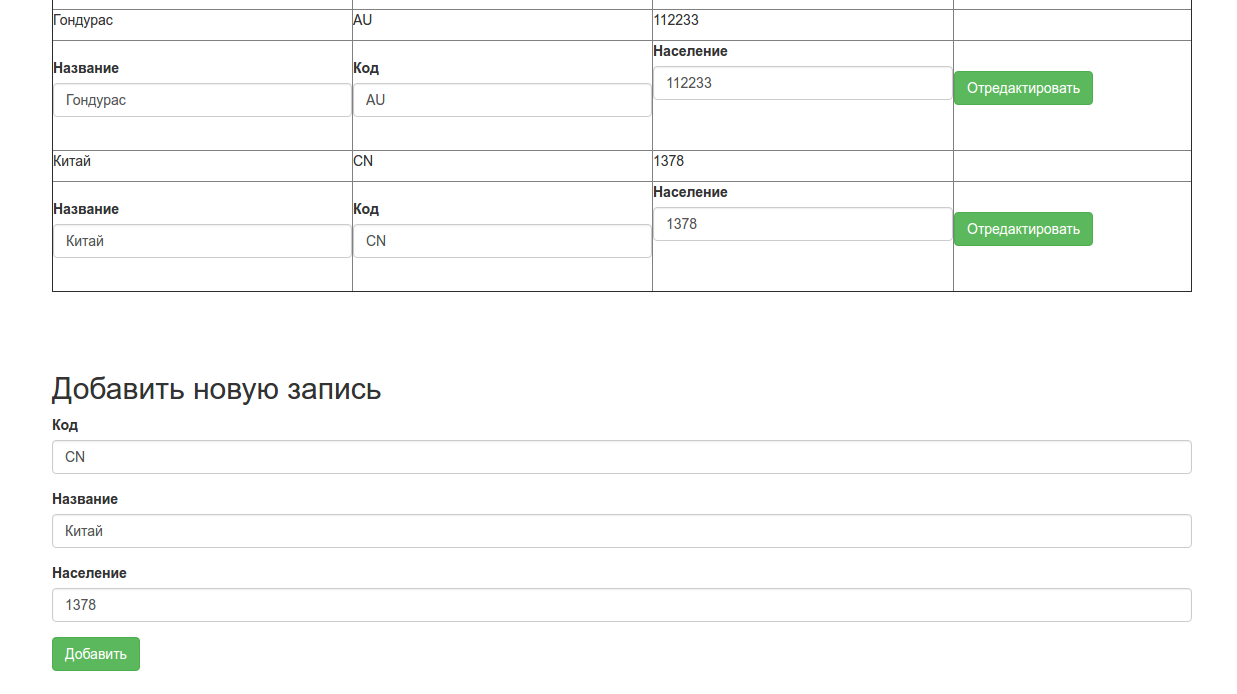Click the table's Название input containing Китай
The height and width of the screenshot is (694, 1237).
click(x=202, y=241)
